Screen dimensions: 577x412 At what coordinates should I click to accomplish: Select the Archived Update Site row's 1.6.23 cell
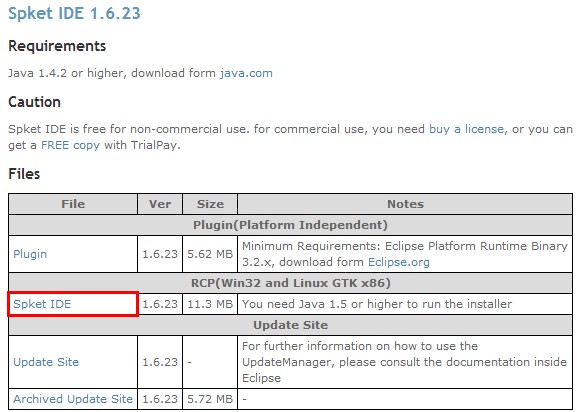click(160, 399)
